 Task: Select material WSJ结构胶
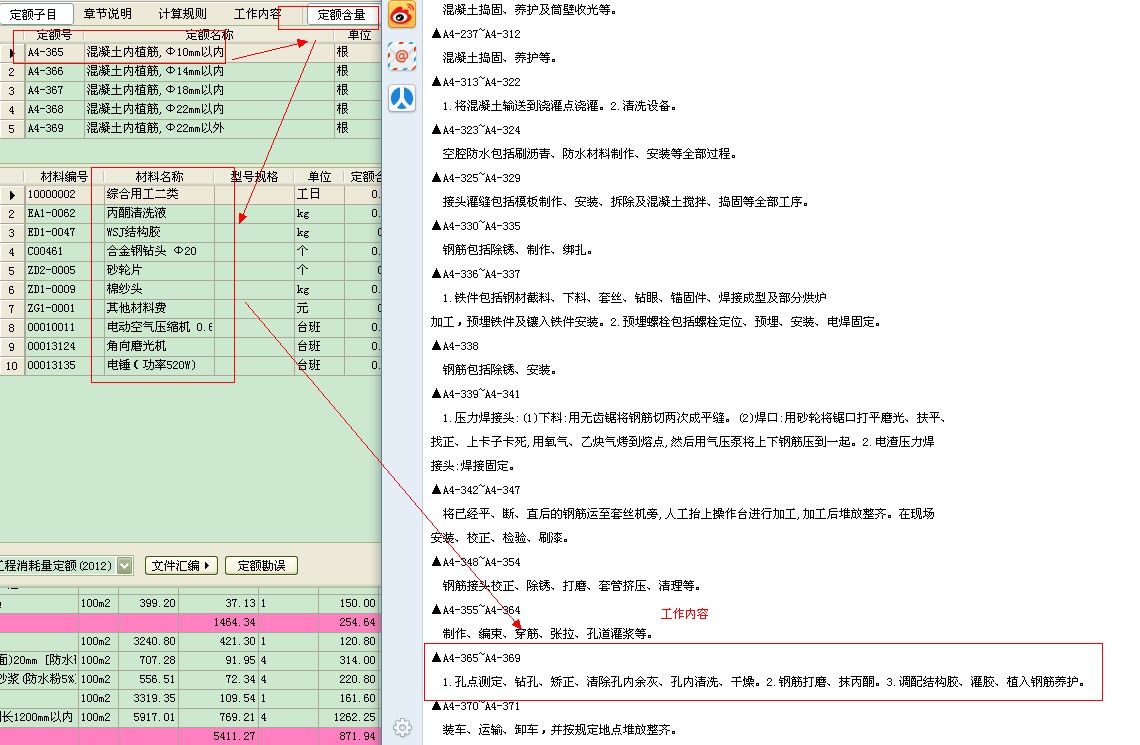click(134, 232)
